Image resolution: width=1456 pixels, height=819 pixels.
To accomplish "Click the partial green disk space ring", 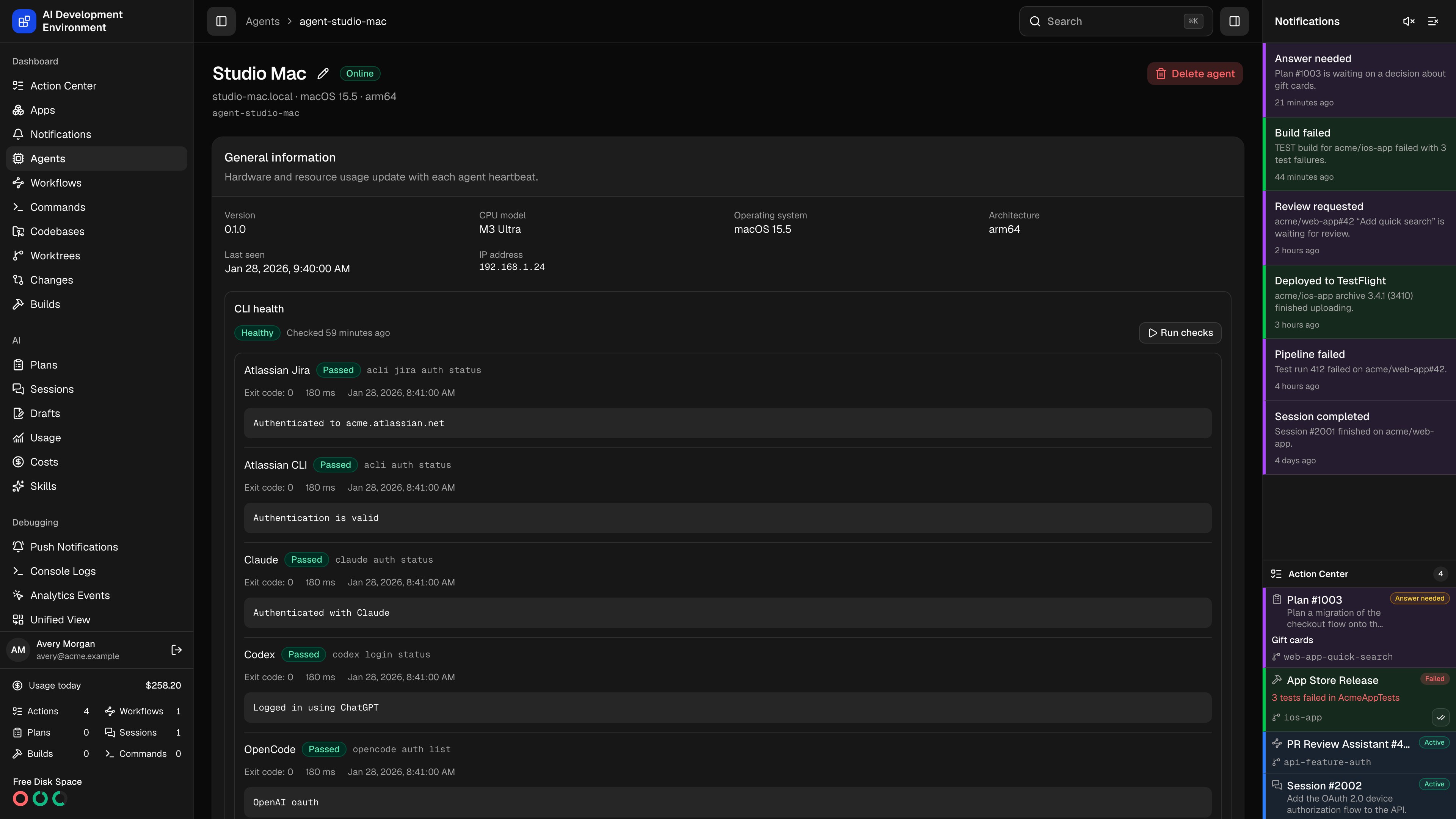I will pos(60,799).
